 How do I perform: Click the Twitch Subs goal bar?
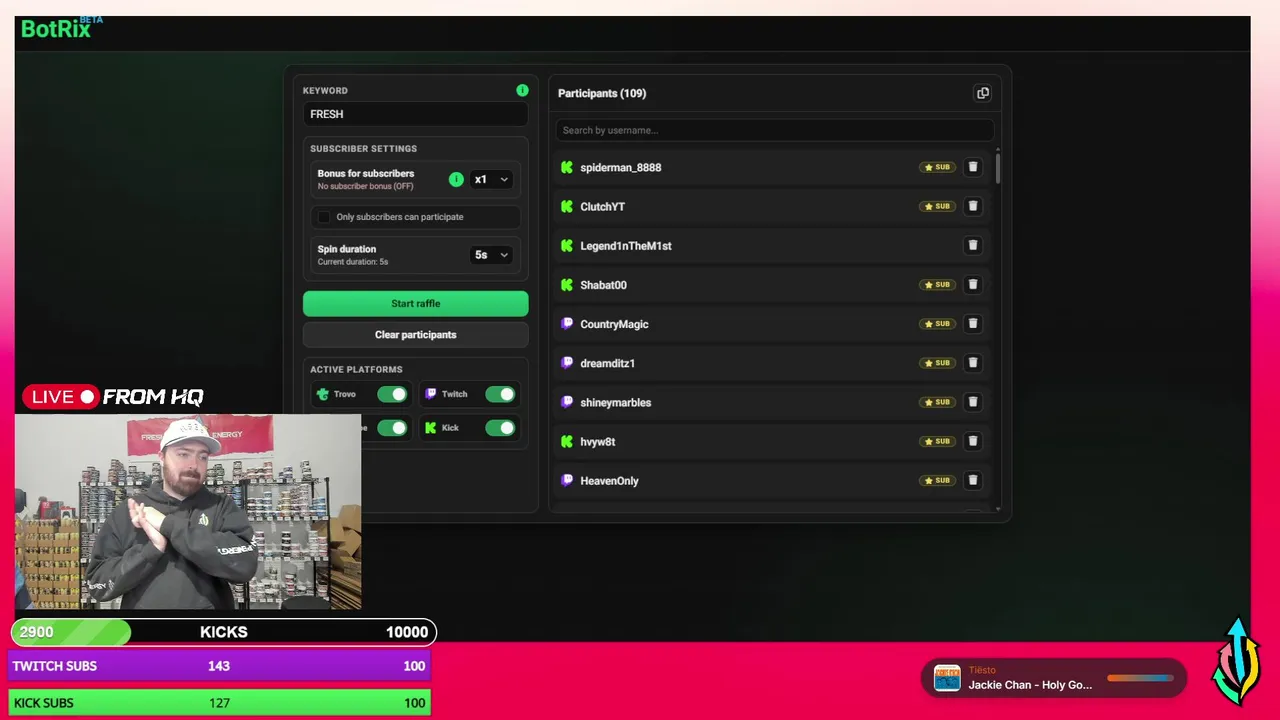pos(219,666)
